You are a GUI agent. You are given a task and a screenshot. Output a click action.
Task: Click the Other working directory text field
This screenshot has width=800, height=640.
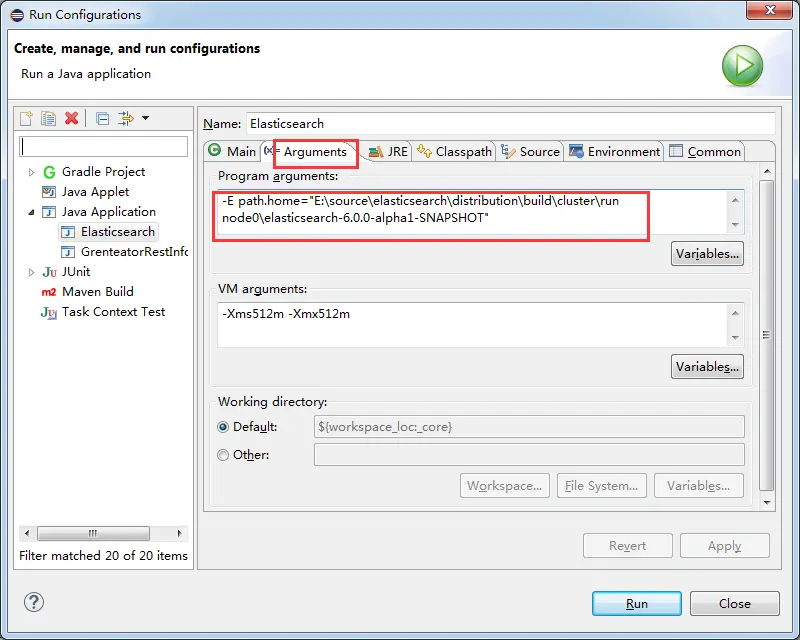(x=529, y=455)
